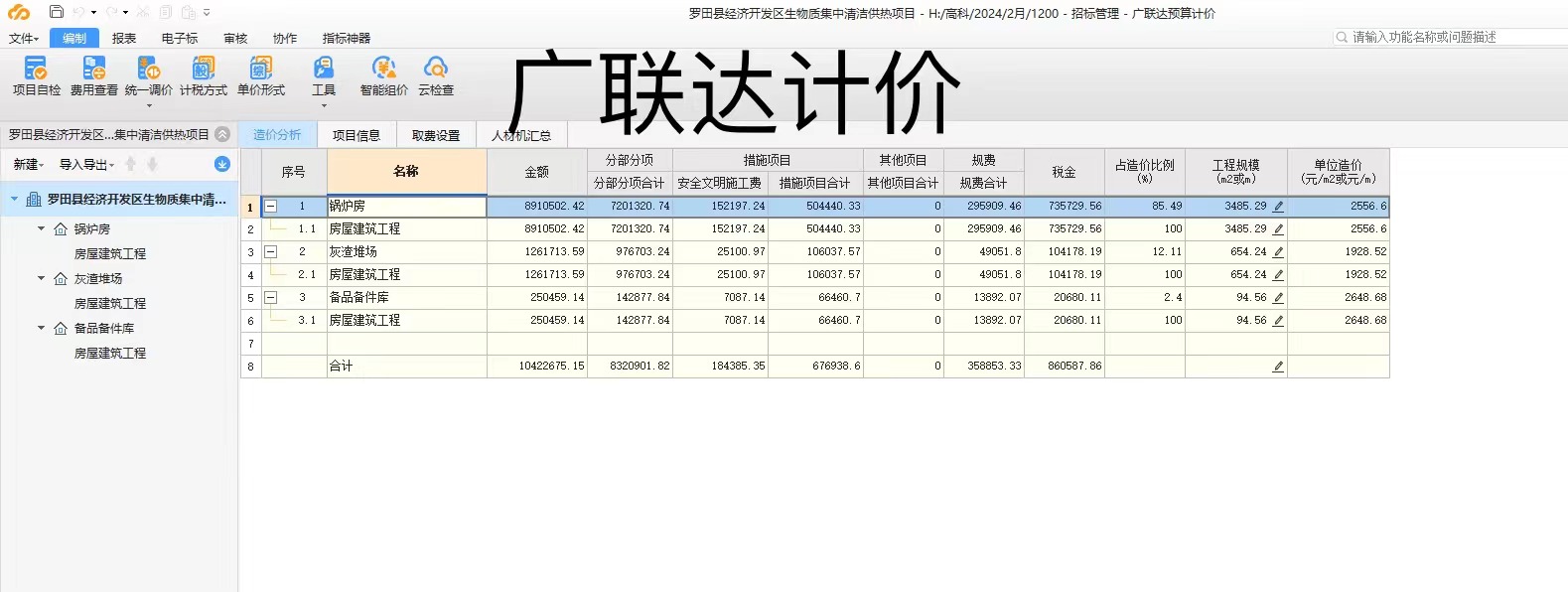The height and width of the screenshot is (592, 1568).
Task: Click the move-down arrow in project panel
Action: tap(152, 164)
